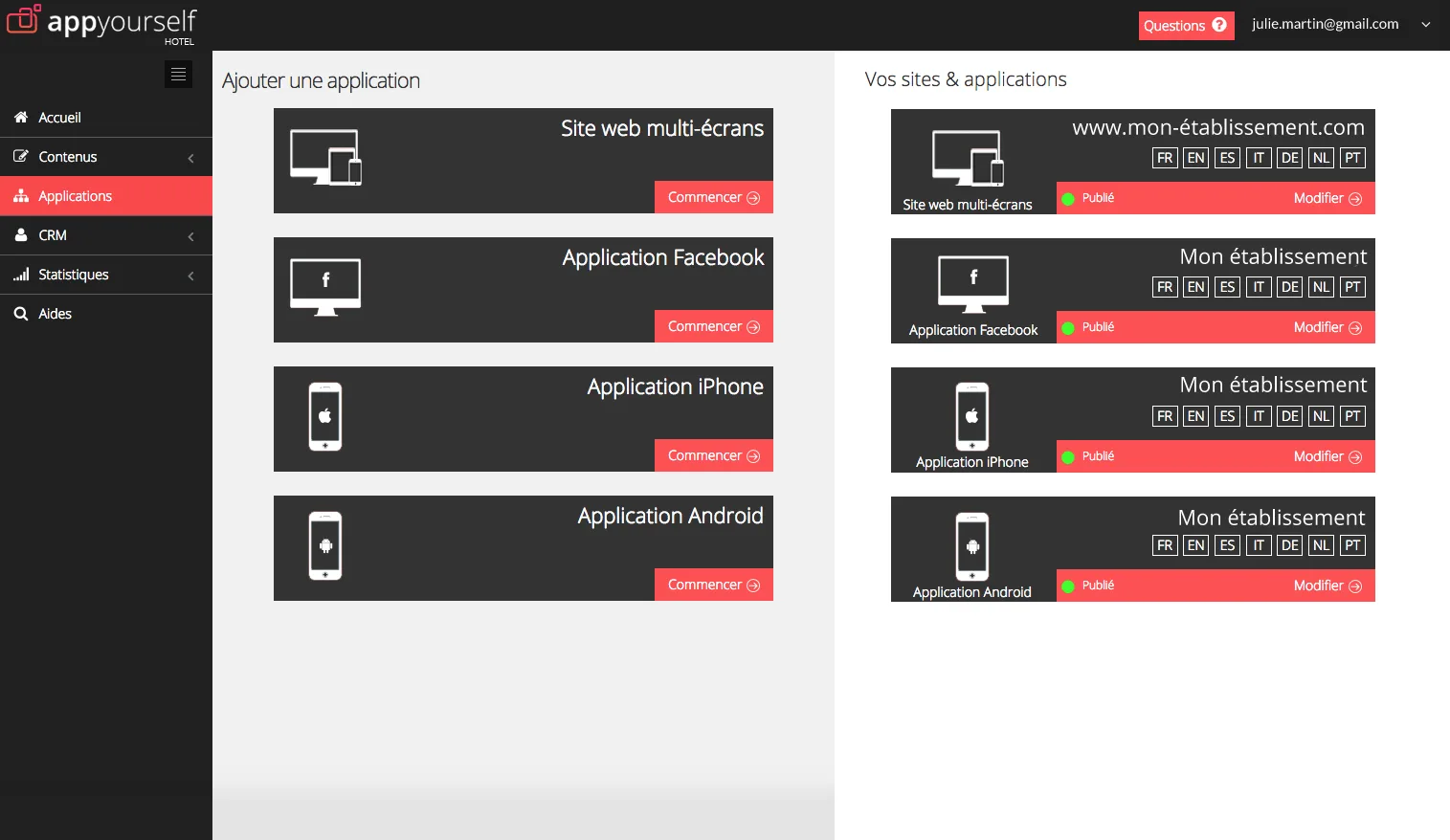Go to Accueil in the sidebar
The height and width of the screenshot is (840, 1450).
pos(106,118)
